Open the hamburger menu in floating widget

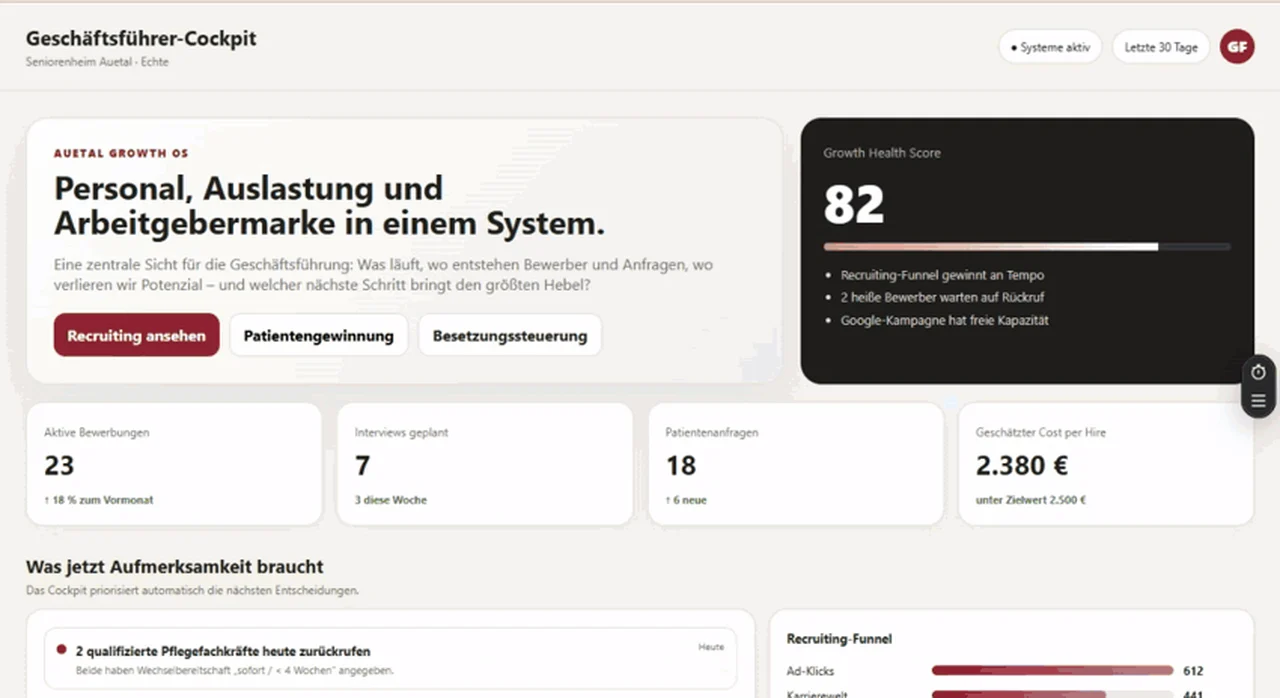[1258, 401]
